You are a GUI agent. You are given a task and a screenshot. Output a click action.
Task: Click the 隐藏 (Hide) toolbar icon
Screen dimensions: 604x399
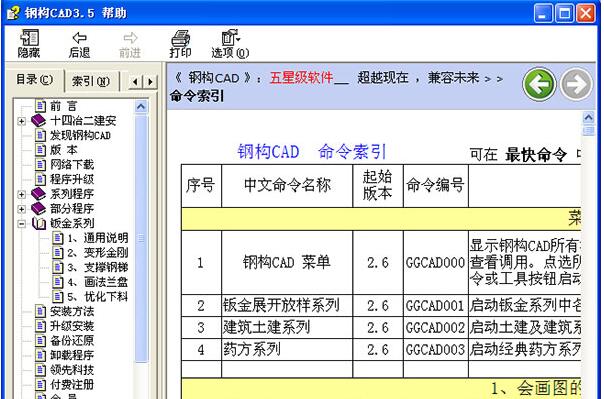tap(29, 38)
